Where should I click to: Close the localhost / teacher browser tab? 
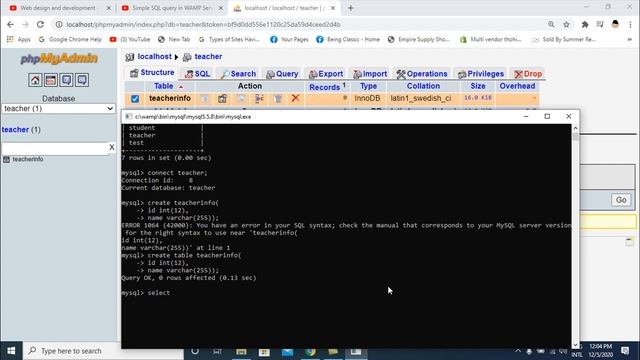333,8
